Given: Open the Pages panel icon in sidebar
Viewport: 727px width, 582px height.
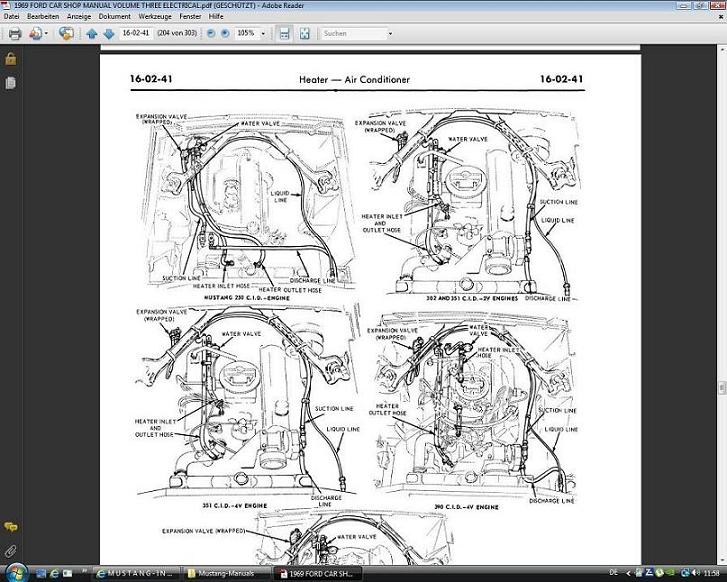Looking at the screenshot, I should pos(11,83).
